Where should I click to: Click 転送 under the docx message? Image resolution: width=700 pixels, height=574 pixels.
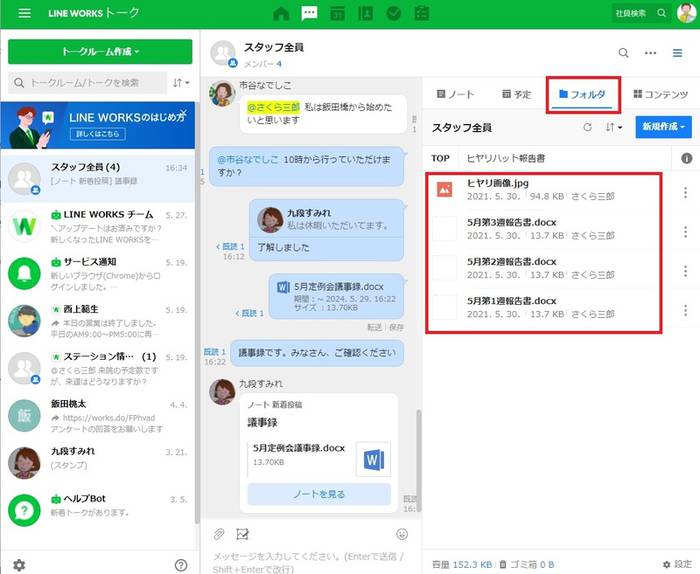pos(374,327)
